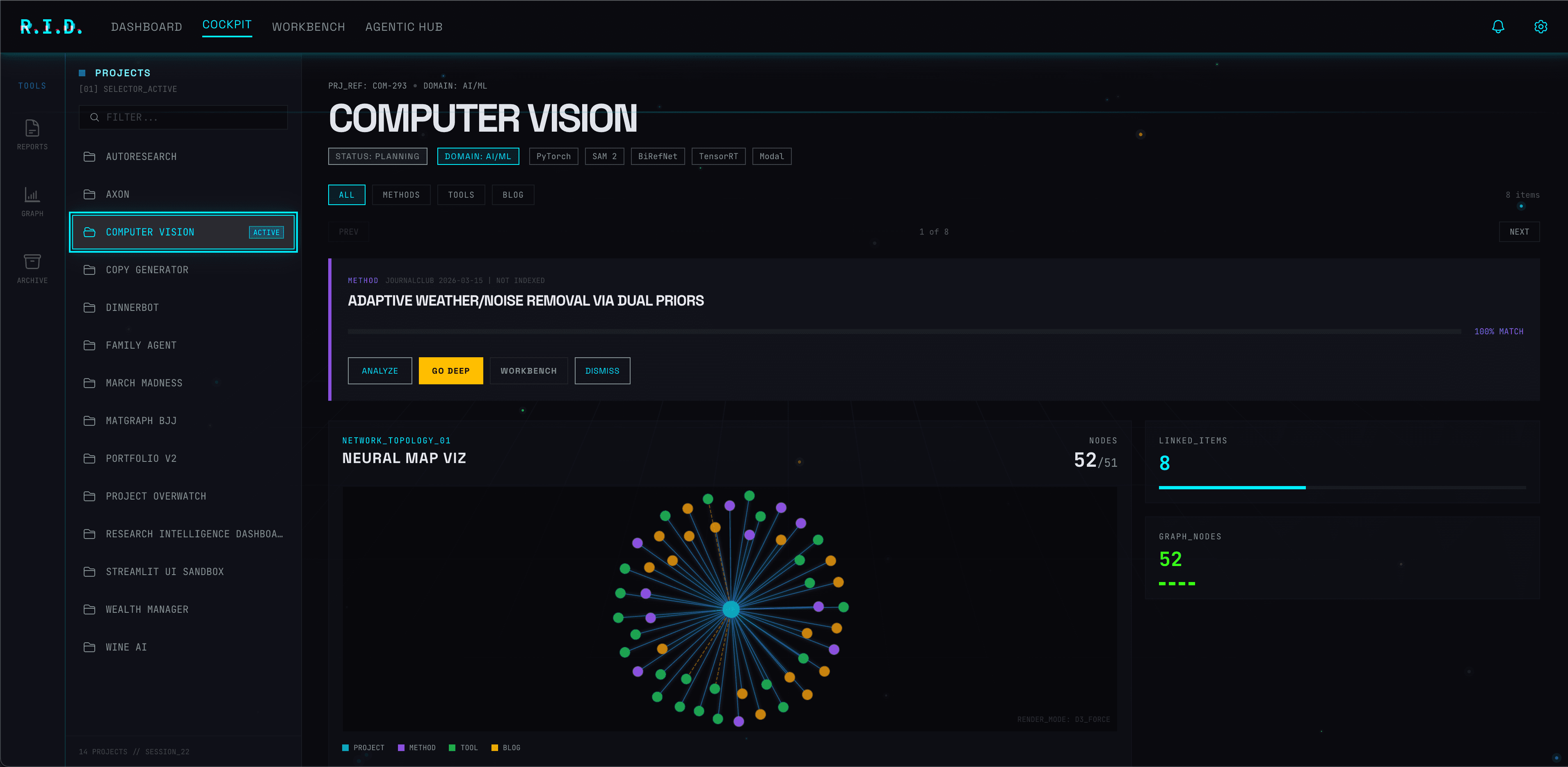
Task: Select the Tools icon at sidebar top
Action: [x=32, y=85]
